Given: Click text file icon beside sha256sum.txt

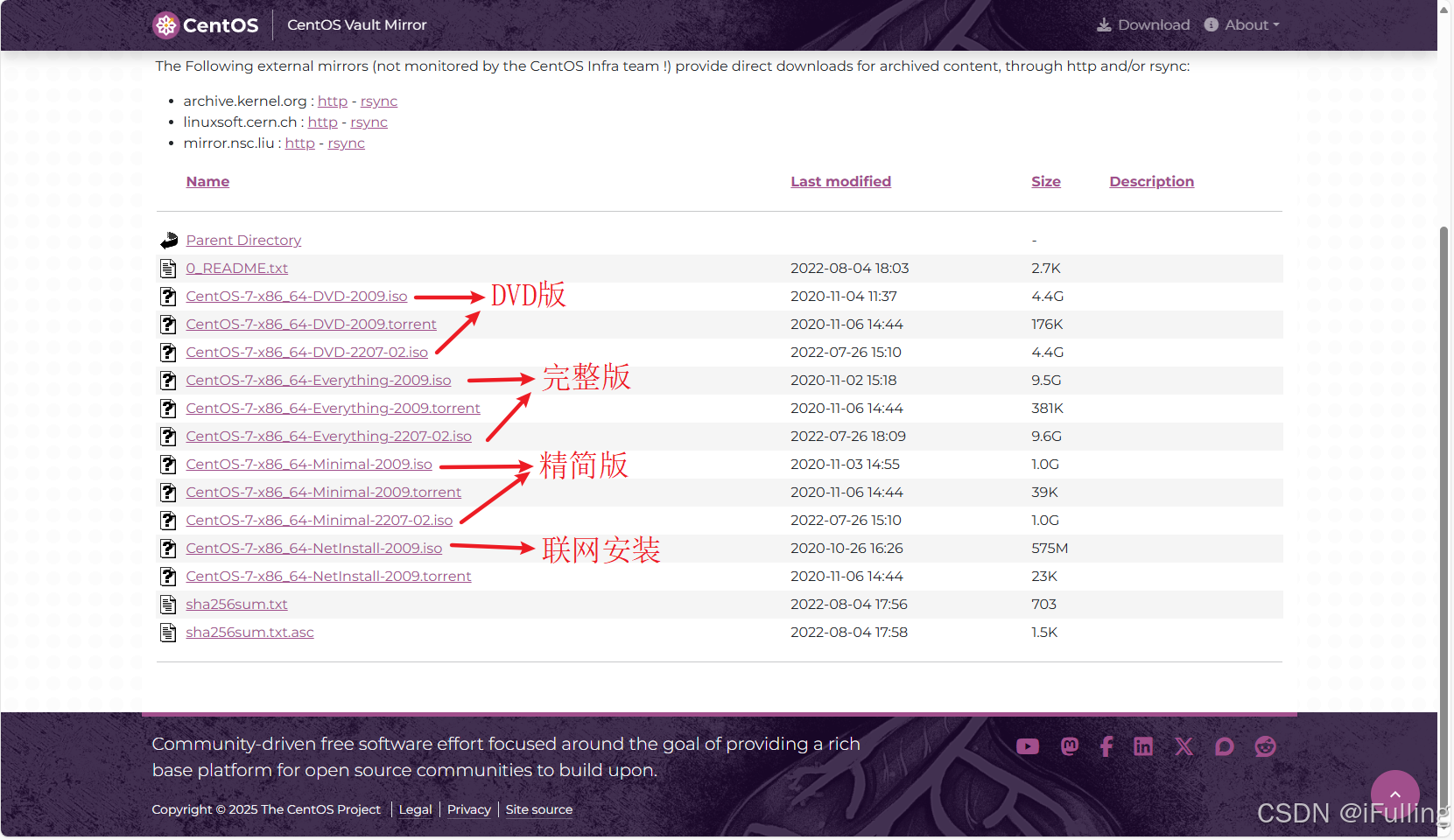Looking at the screenshot, I should pyautogui.click(x=169, y=605).
